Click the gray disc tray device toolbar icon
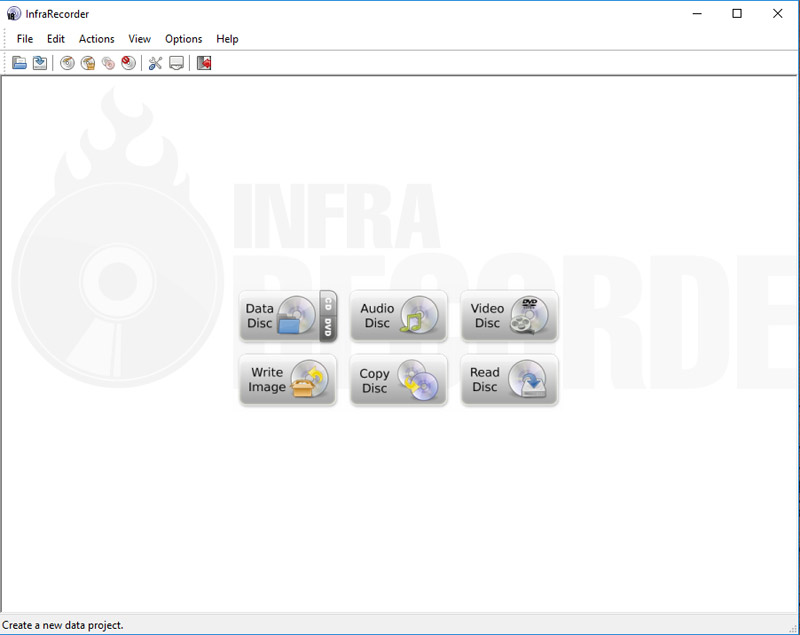 (176, 63)
